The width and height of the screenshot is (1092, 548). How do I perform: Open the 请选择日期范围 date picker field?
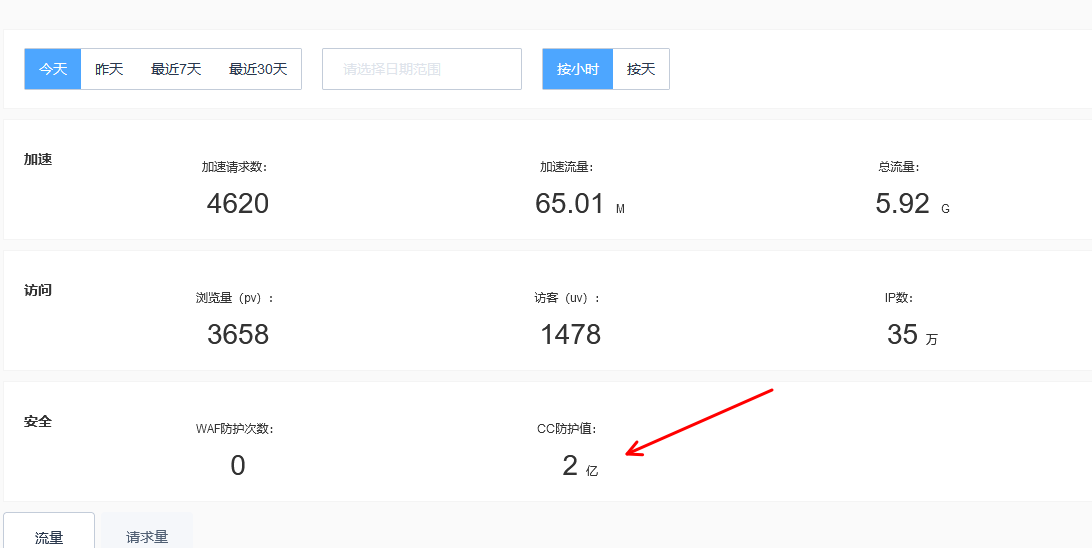[421, 69]
